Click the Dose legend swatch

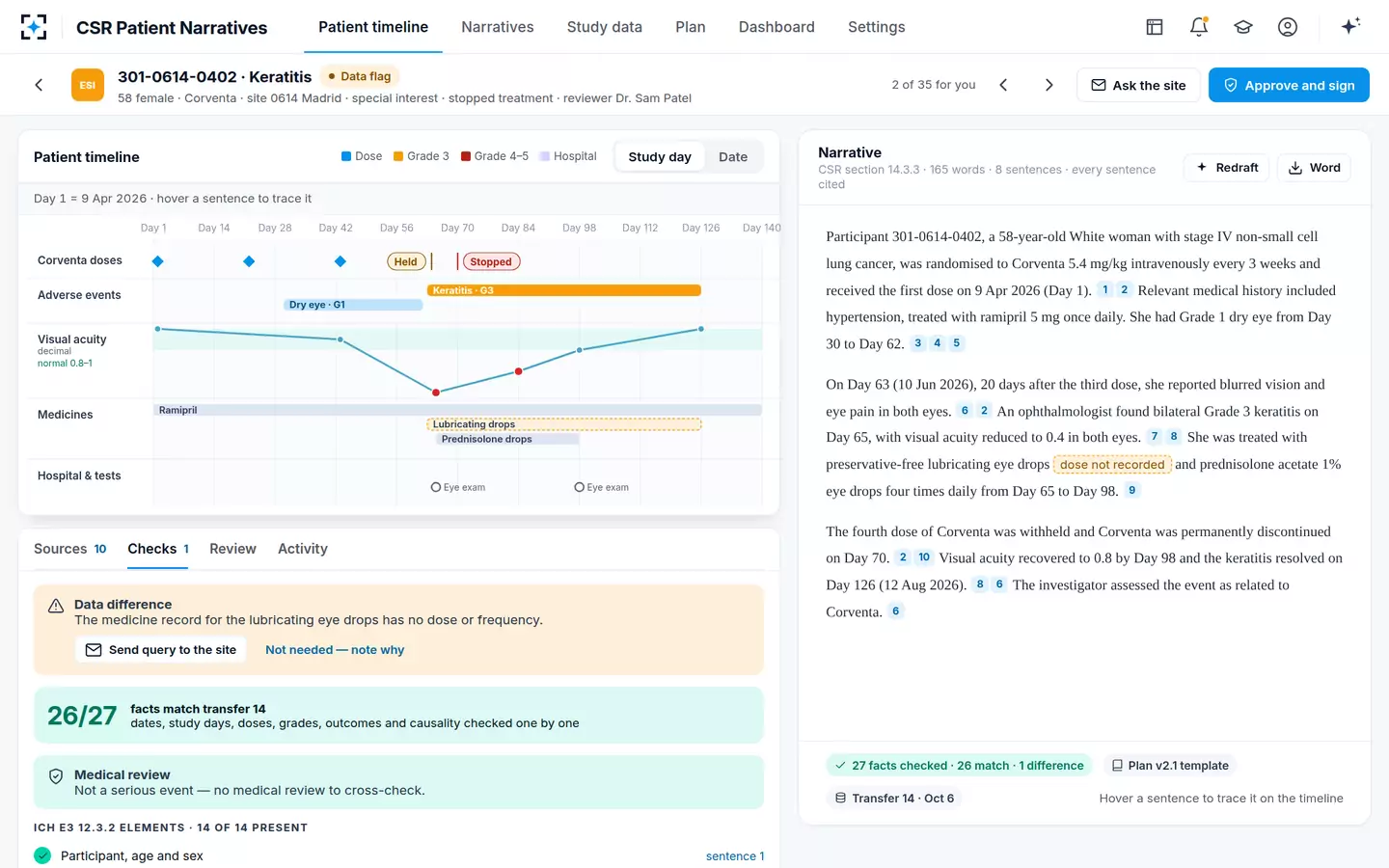(x=346, y=156)
